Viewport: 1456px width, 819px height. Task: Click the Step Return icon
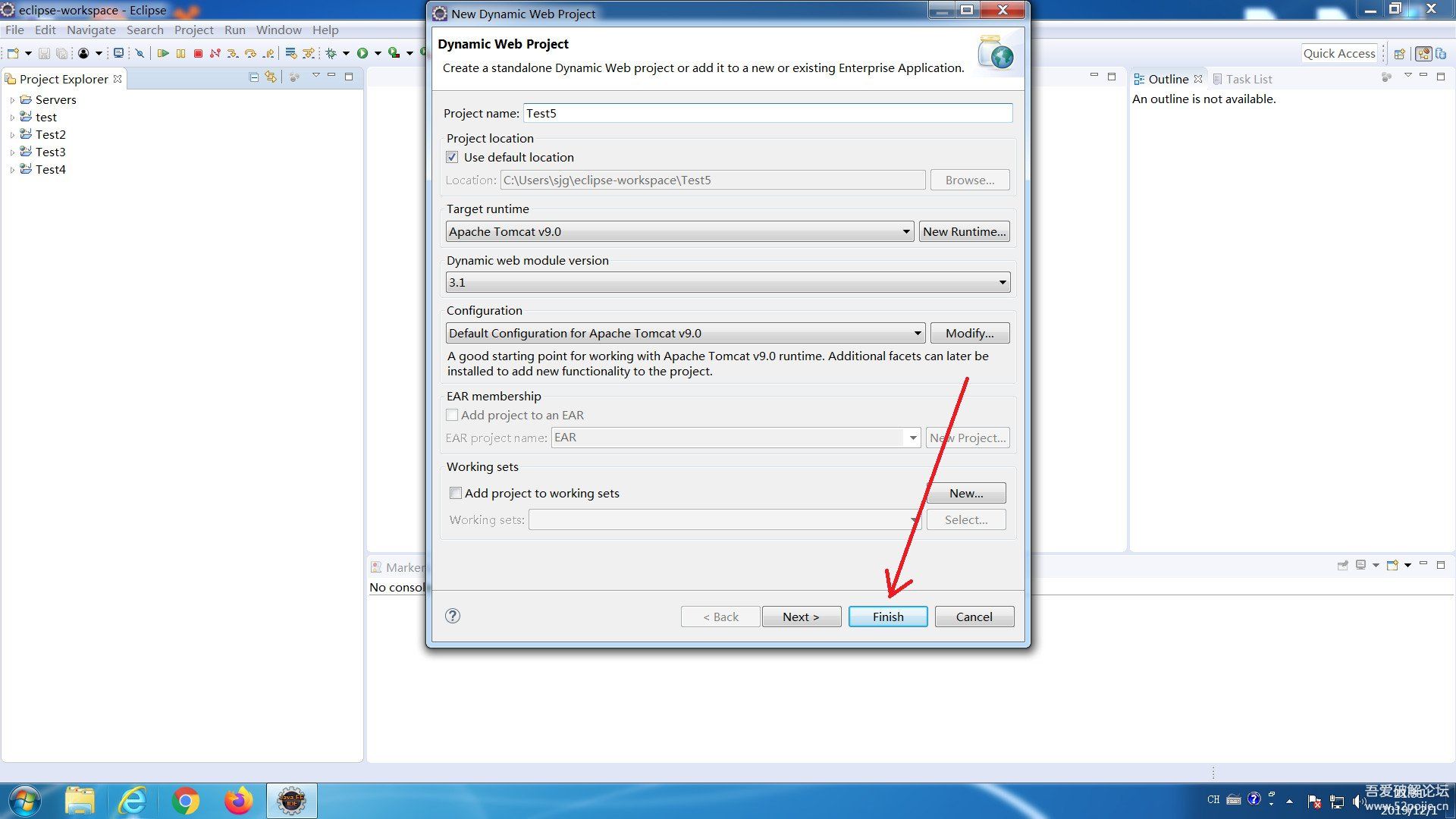[268, 53]
